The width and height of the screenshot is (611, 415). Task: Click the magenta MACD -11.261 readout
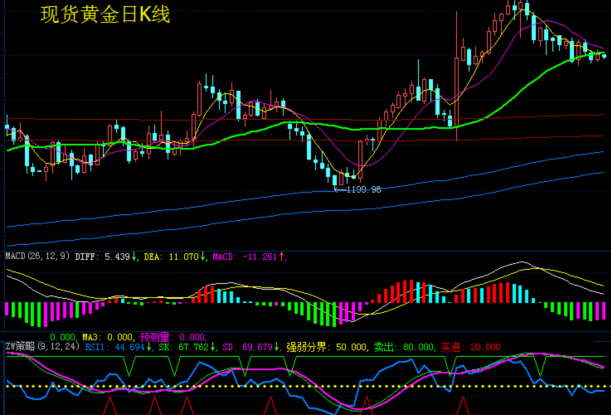click(246, 257)
